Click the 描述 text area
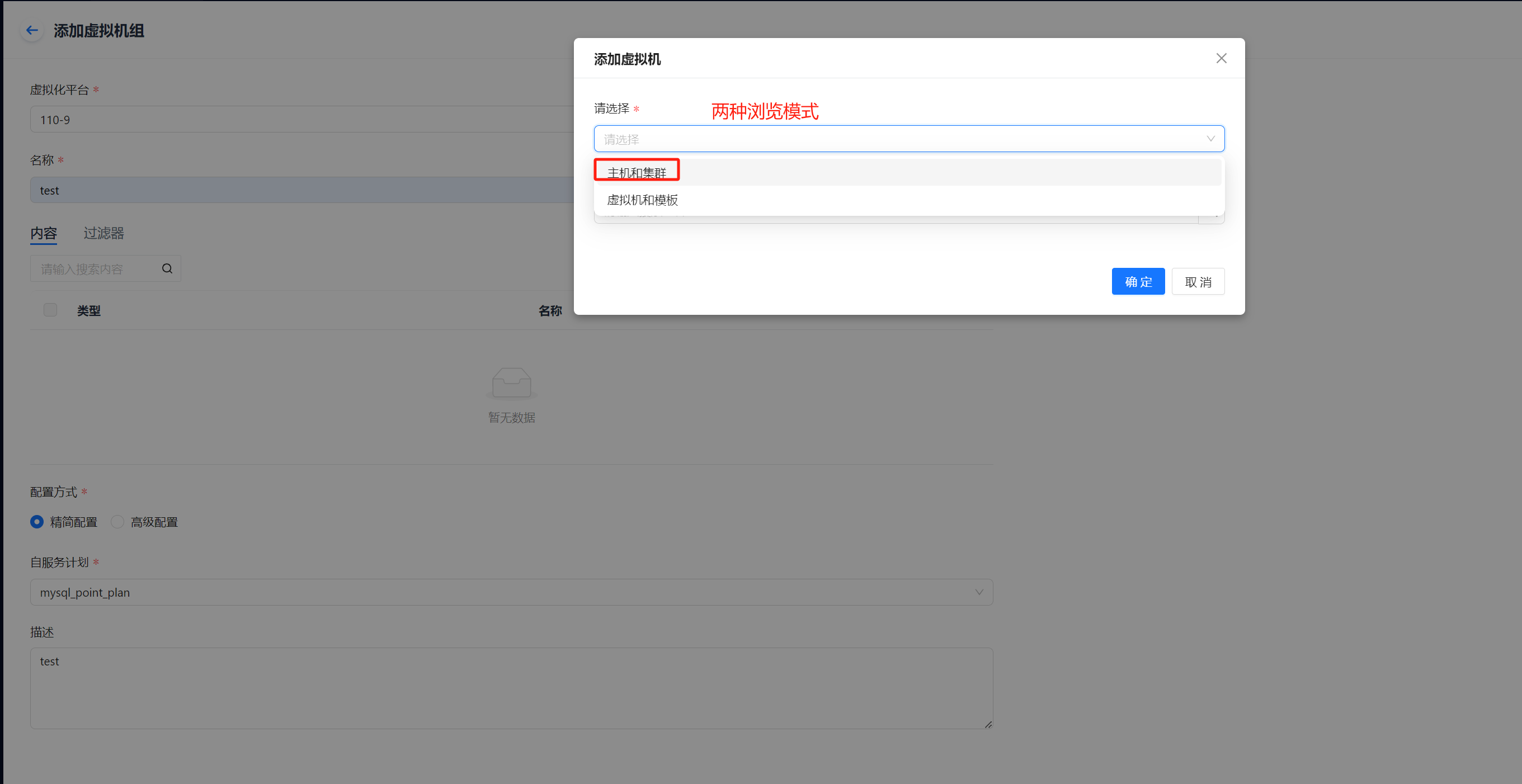 [511, 688]
